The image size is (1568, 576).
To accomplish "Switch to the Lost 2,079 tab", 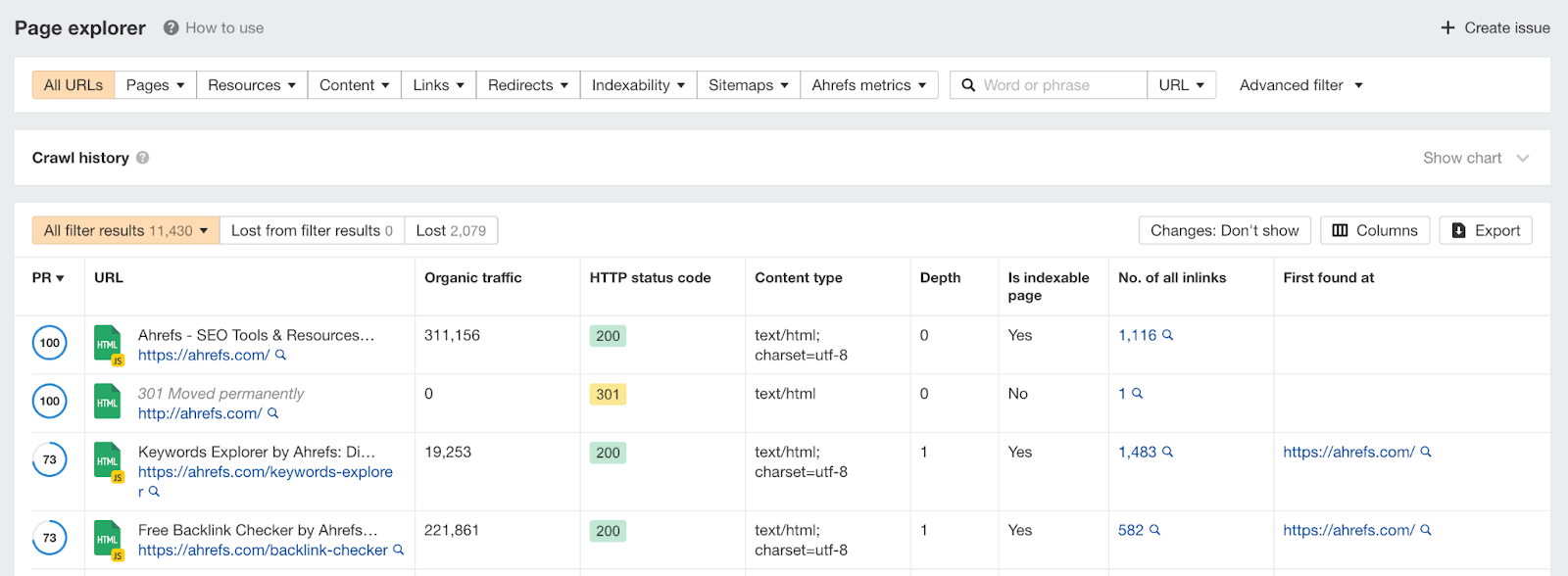I will pyautogui.click(x=451, y=230).
